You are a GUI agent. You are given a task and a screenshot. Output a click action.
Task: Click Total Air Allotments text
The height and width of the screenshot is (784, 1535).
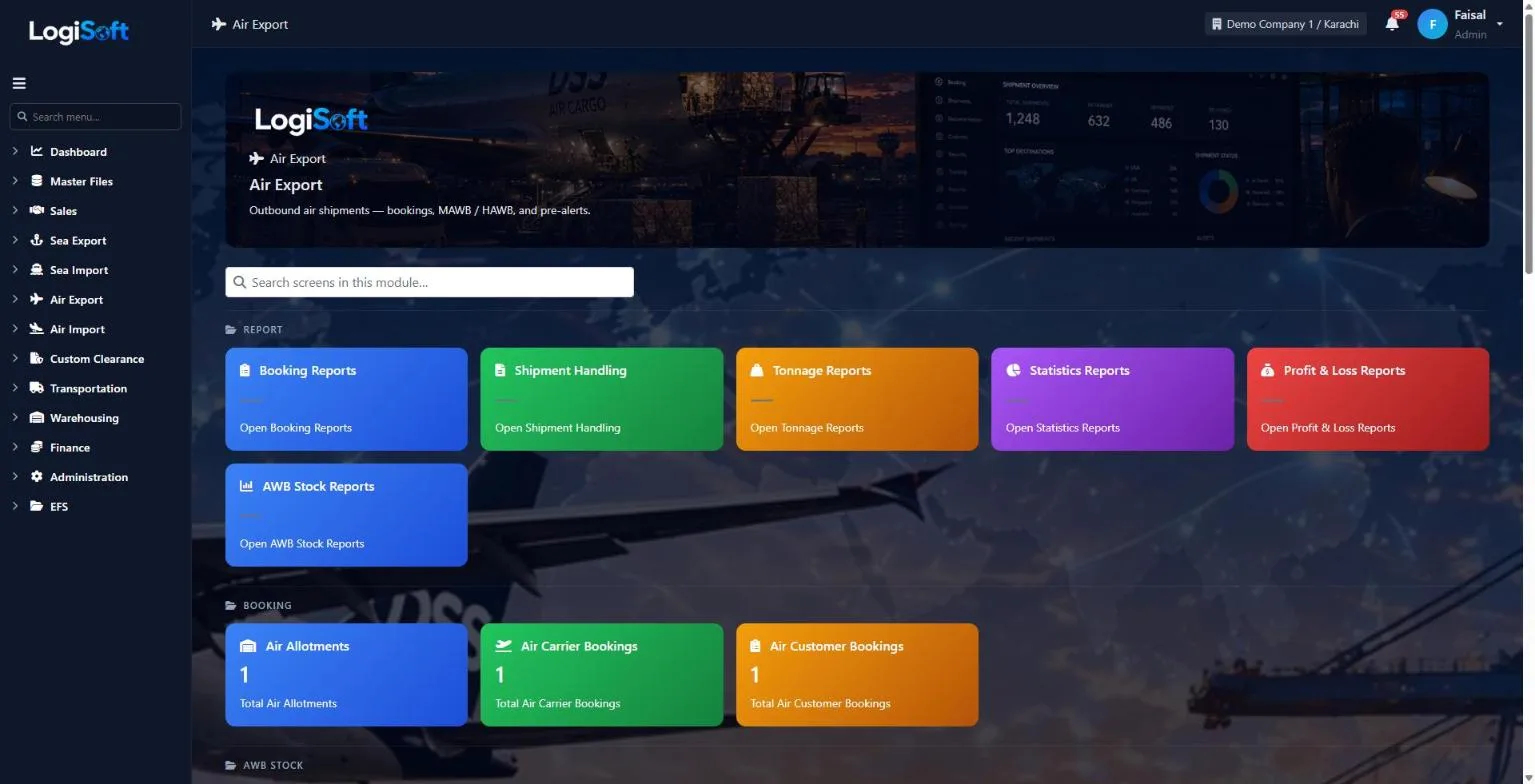tap(288, 704)
